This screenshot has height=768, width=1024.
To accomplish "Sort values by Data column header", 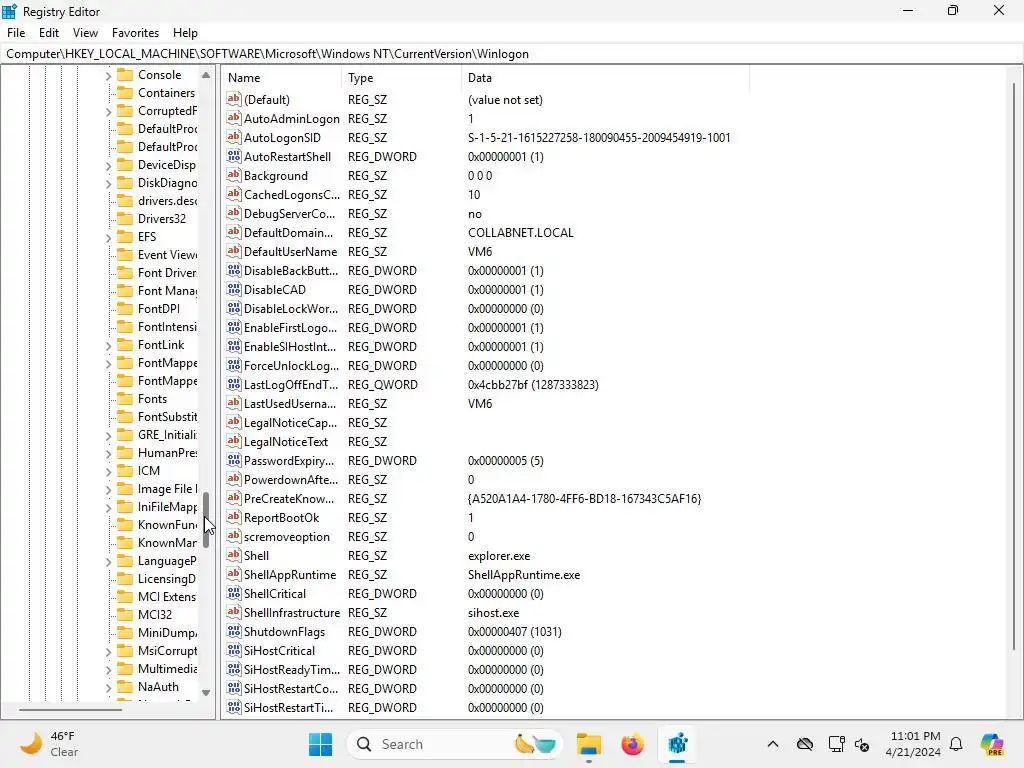I will point(605,78).
